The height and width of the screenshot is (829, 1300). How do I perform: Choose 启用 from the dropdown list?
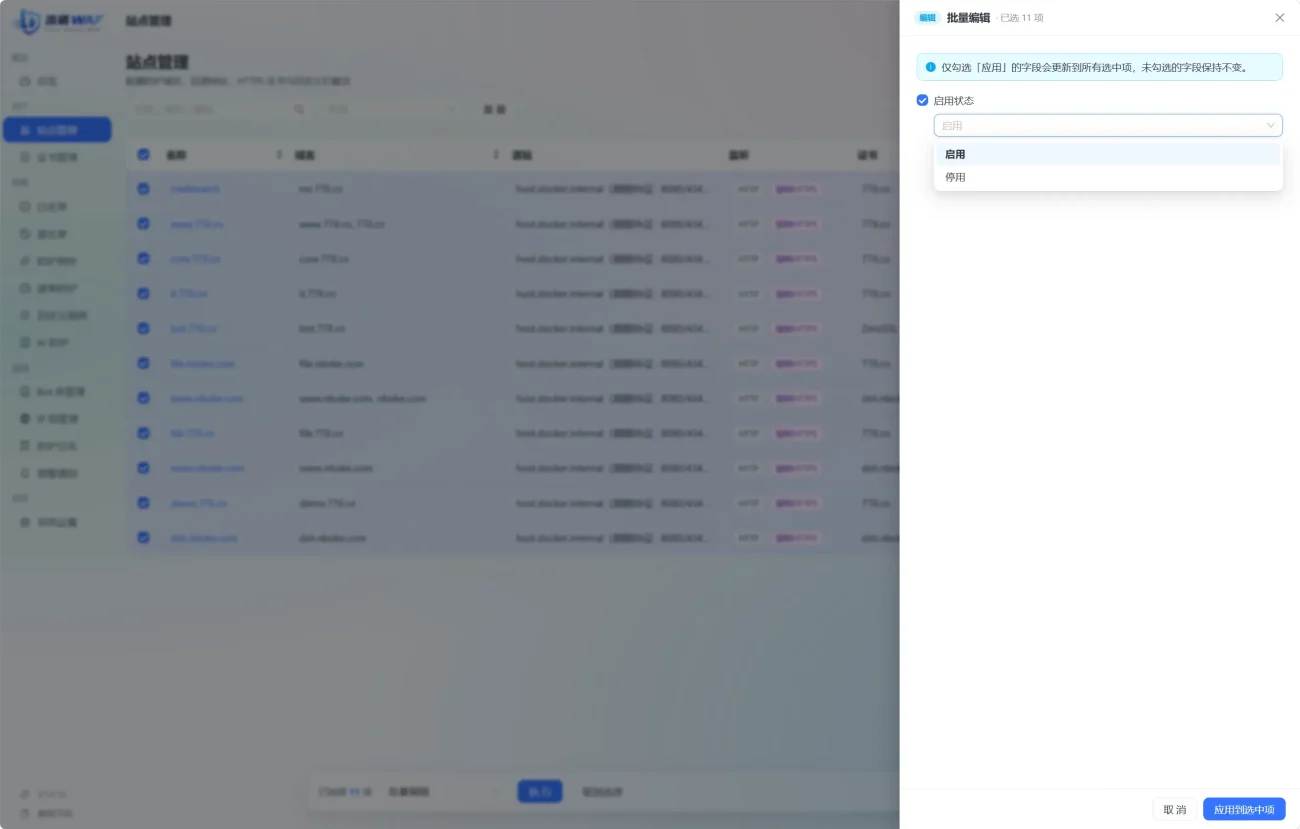(x=1108, y=154)
